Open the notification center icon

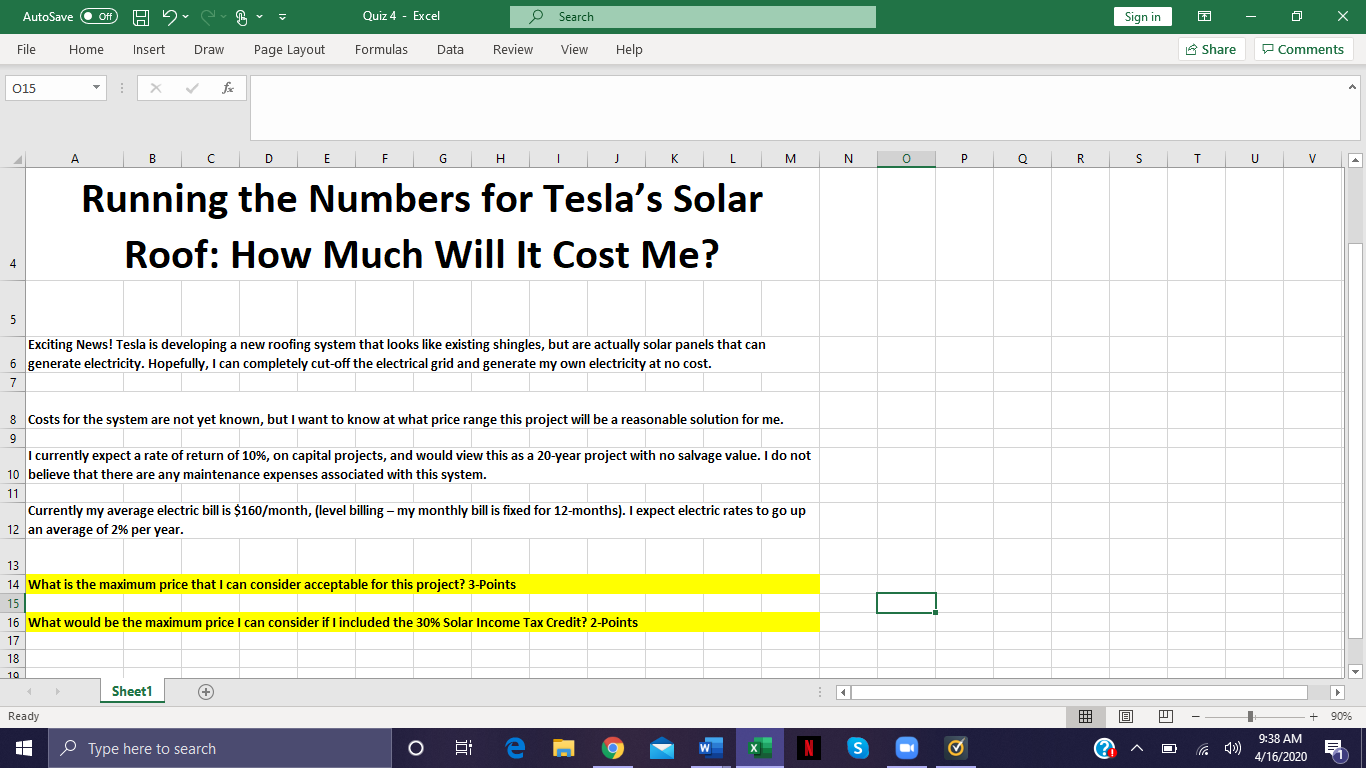tap(1334, 748)
